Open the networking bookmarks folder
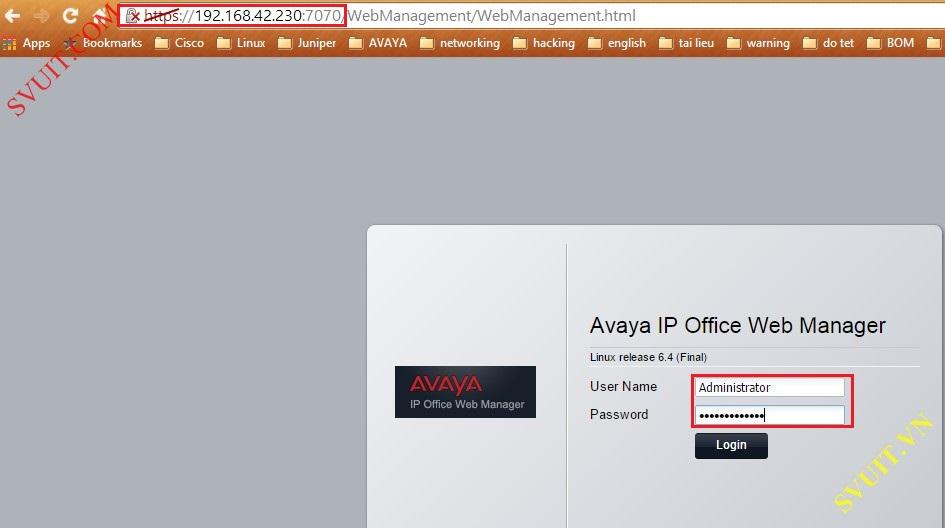The width and height of the screenshot is (945, 528). tap(460, 43)
